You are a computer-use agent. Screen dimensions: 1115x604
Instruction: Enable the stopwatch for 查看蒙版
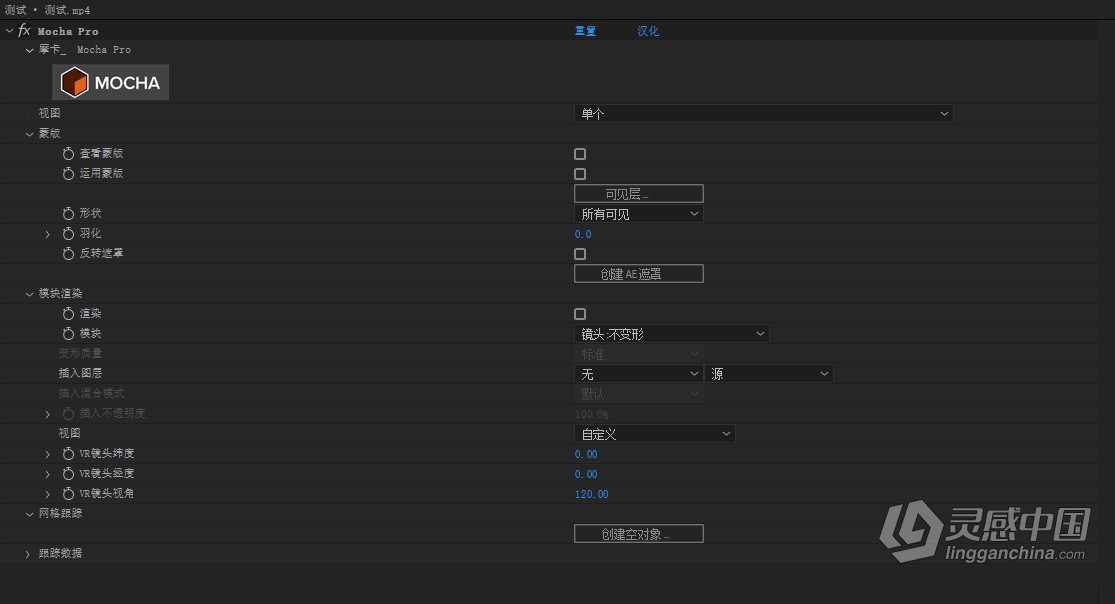pyautogui.click(x=68, y=154)
